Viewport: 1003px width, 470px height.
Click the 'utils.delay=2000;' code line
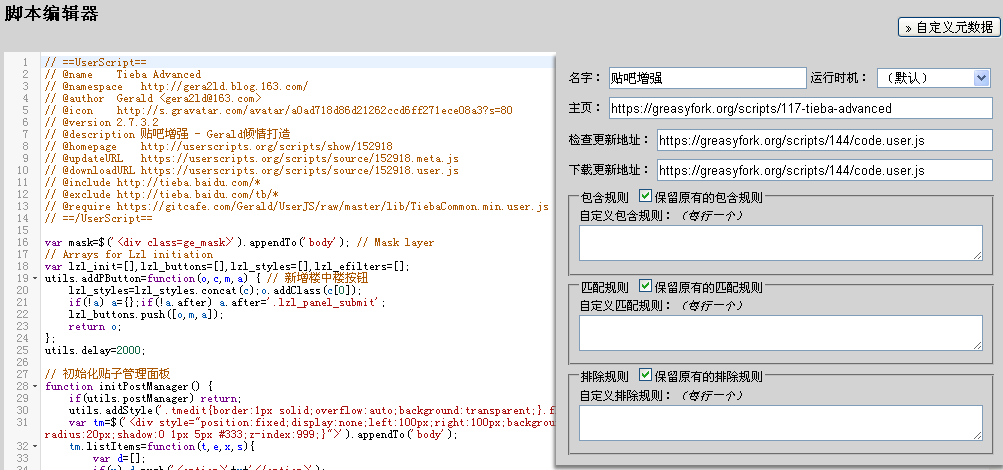[x=95, y=350]
